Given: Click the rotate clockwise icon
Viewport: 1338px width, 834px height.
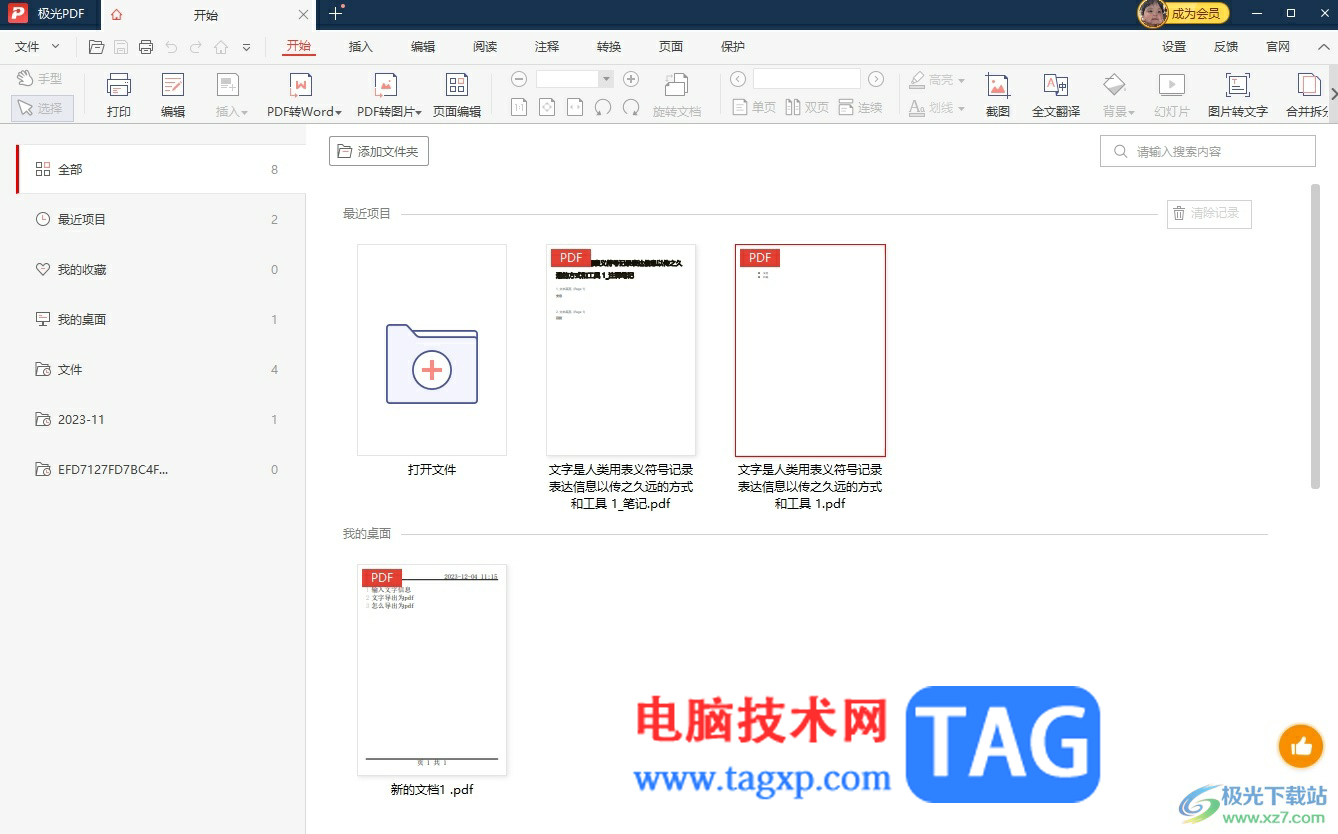Looking at the screenshot, I should 631,107.
